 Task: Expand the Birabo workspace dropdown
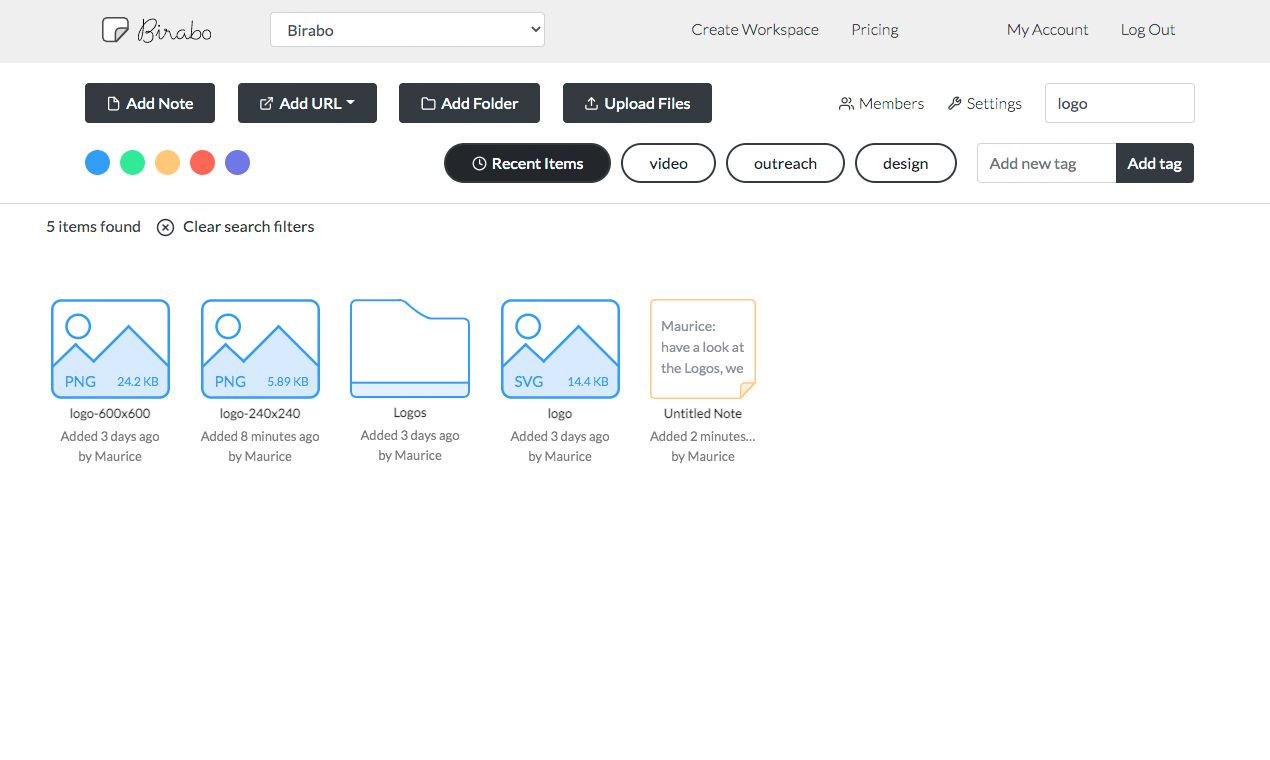coord(407,30)
